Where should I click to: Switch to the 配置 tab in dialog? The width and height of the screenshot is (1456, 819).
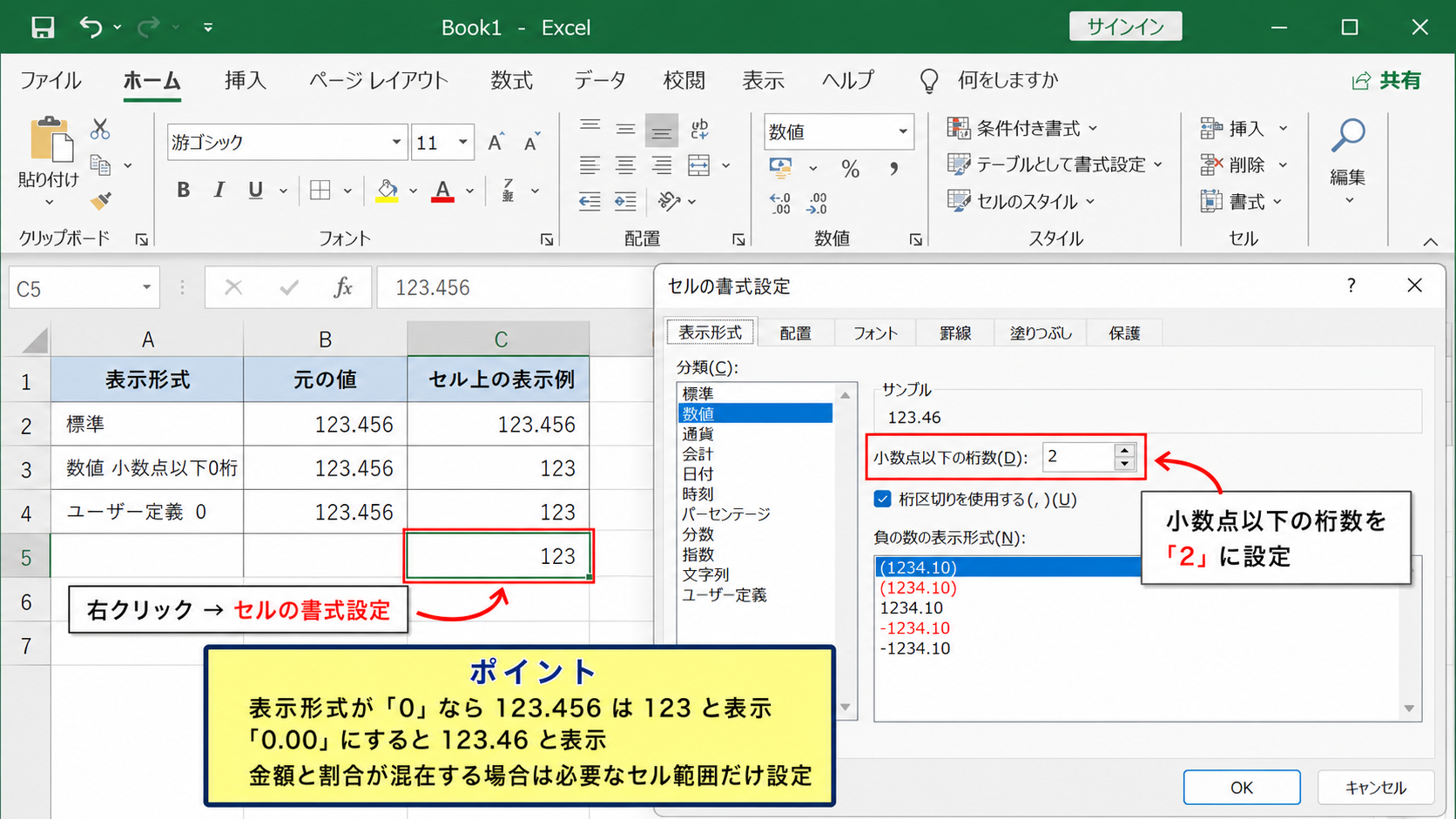pyautogui.click(x=795, y=333)
